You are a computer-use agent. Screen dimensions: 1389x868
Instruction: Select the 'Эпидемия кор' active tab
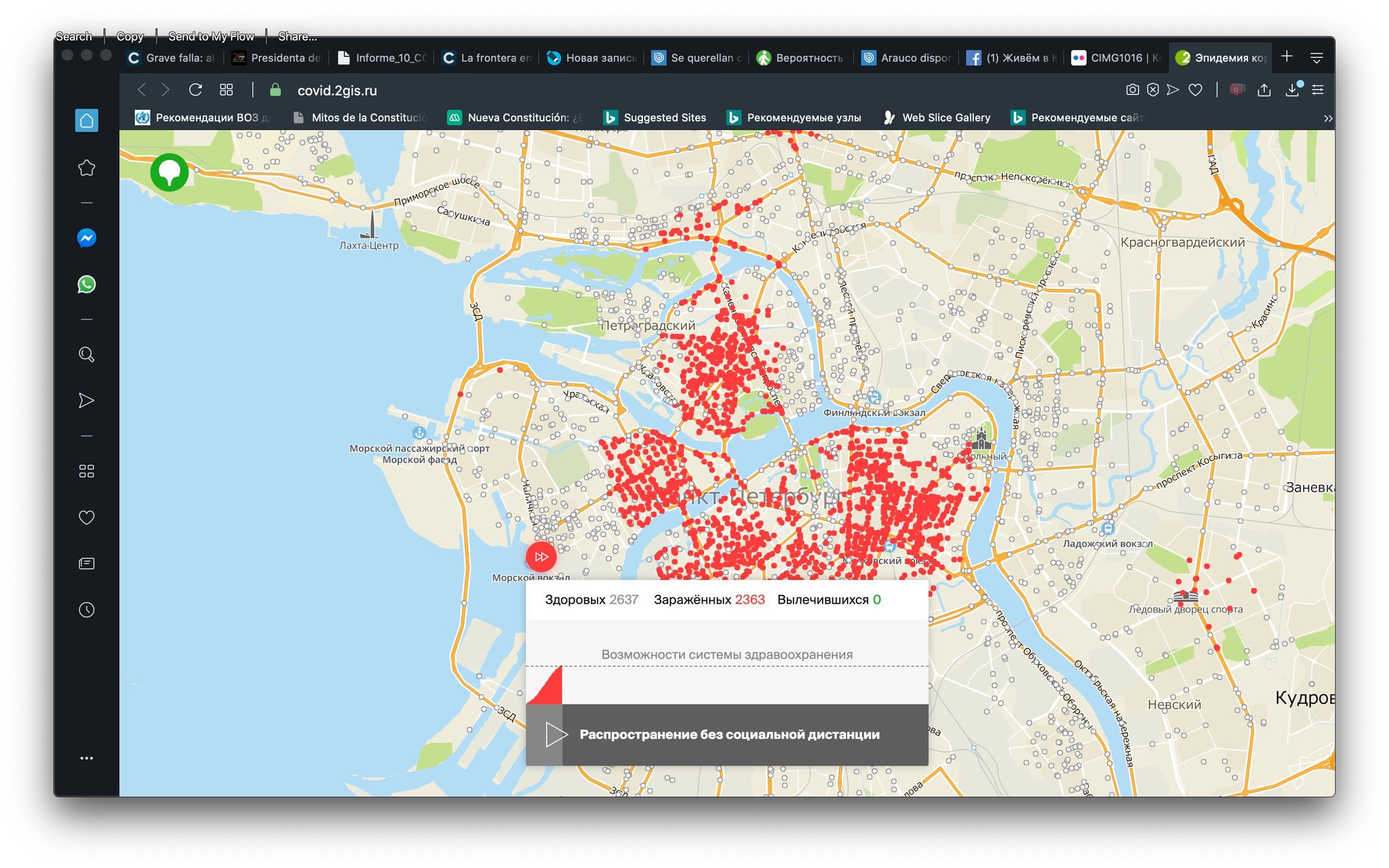(1221, 58)
